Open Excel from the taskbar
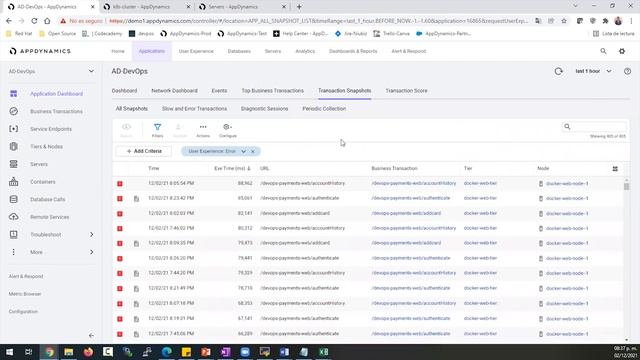640x360 pixels. 324,352
